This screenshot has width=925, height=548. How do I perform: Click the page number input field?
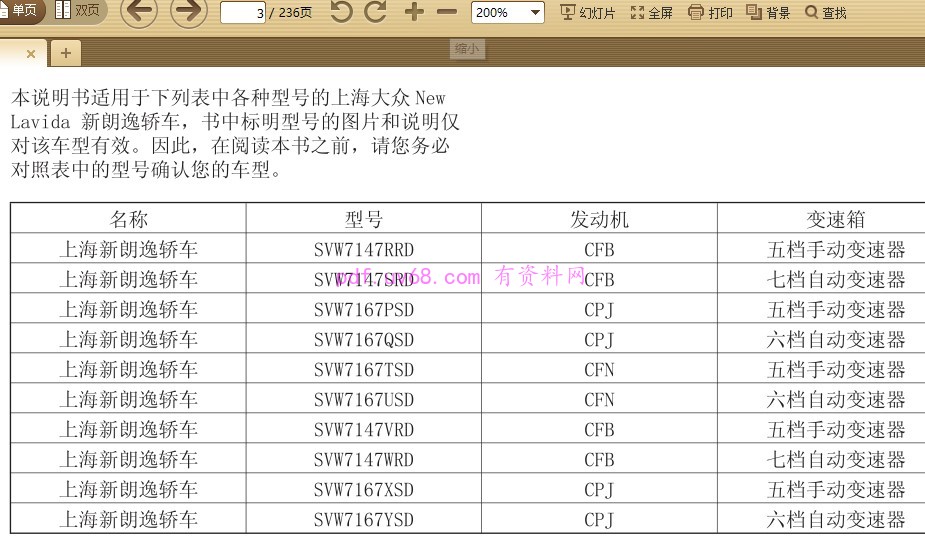[242, 13]
